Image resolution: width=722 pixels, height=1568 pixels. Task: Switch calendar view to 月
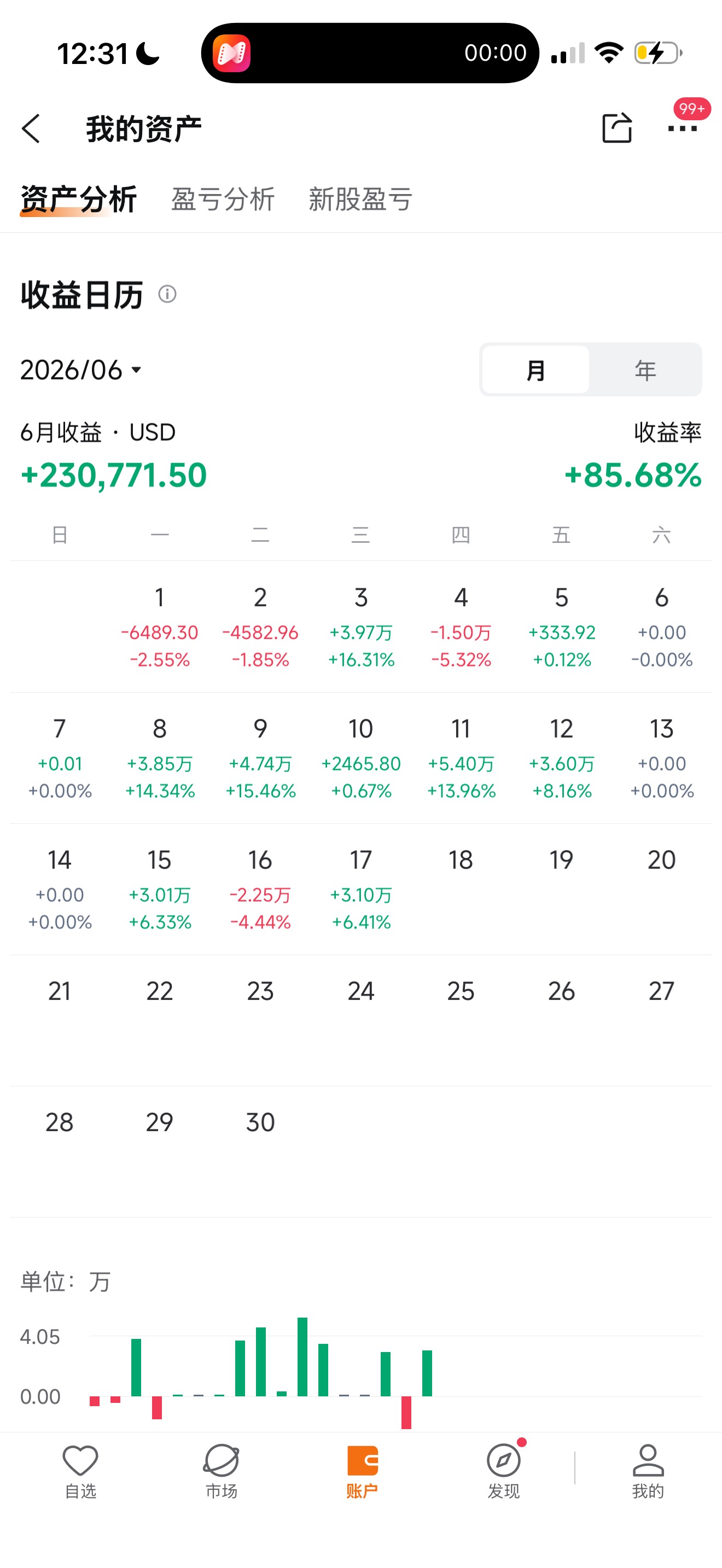point(535,370)
